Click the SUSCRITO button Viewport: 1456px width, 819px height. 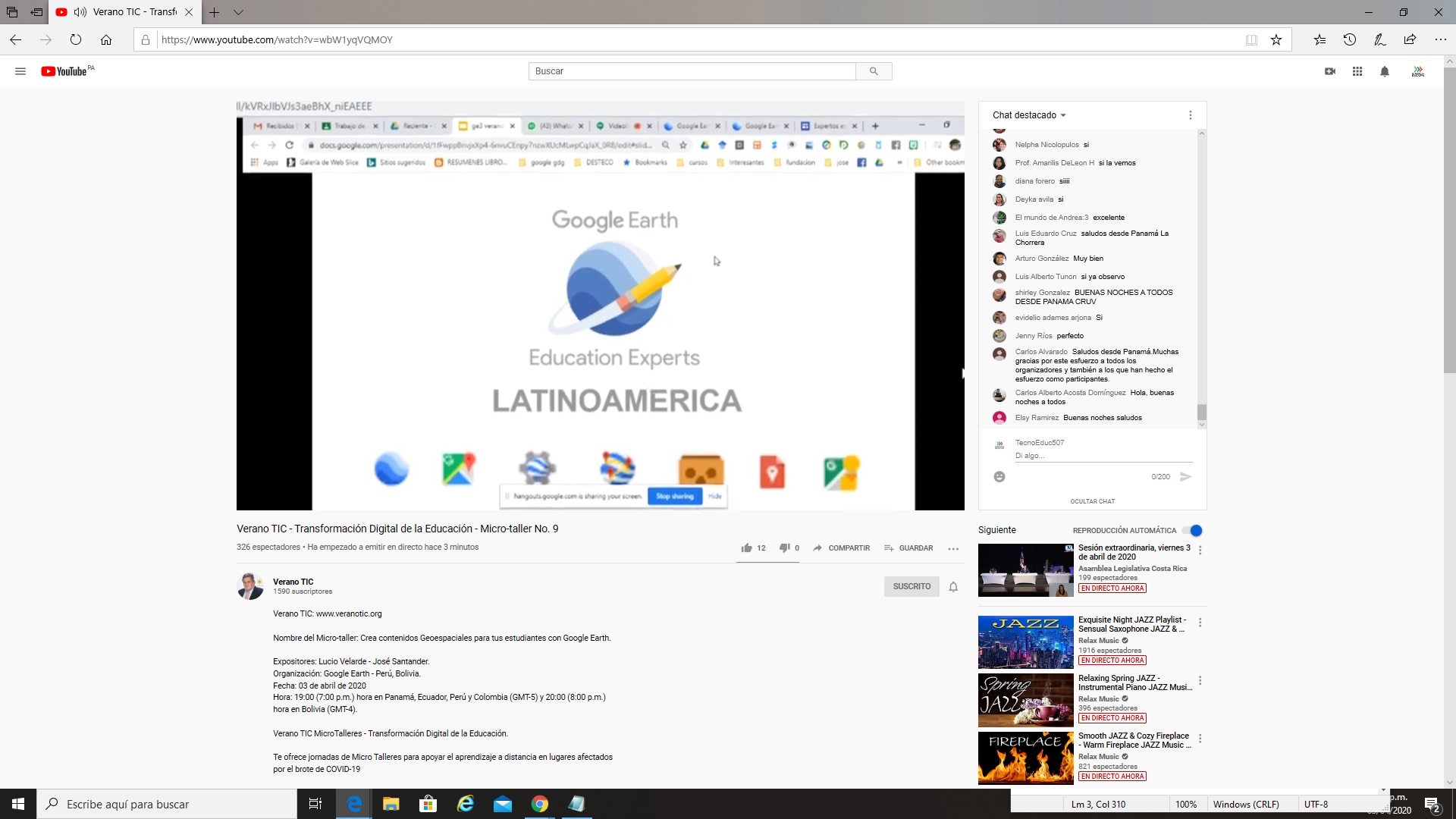[x=912, y=586]
